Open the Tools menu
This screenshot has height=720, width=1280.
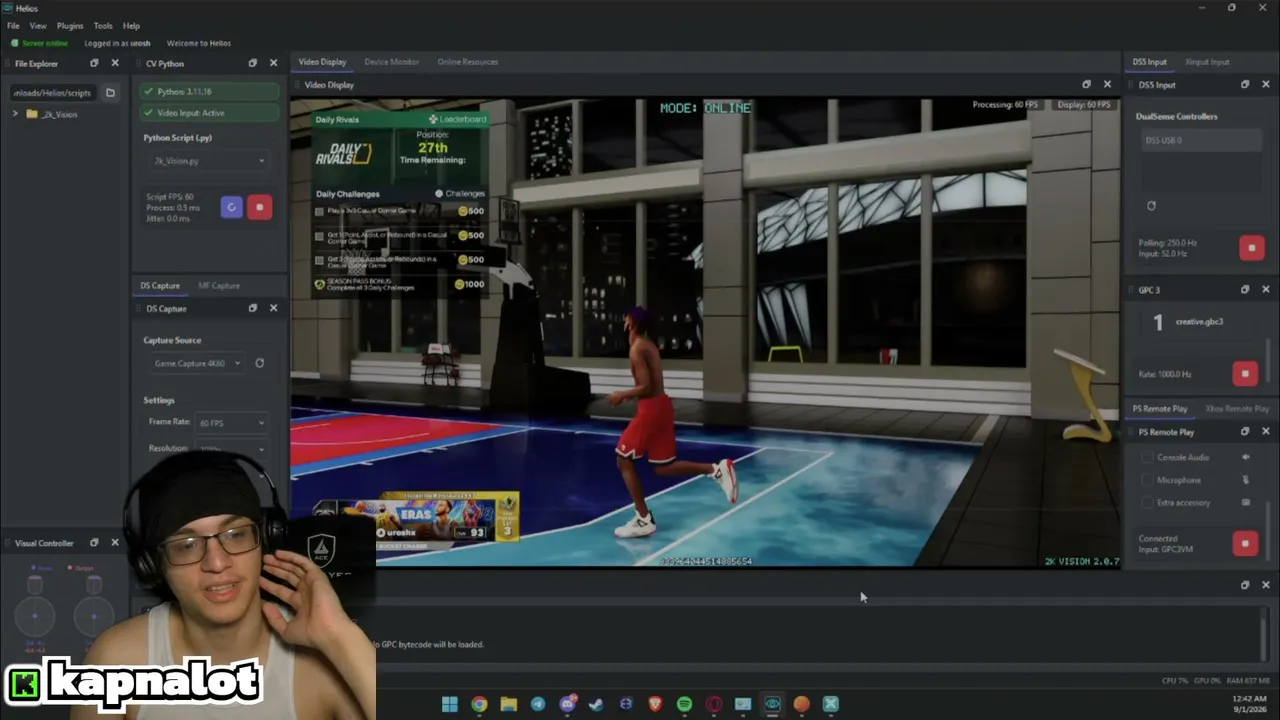[x=103, y=26]
